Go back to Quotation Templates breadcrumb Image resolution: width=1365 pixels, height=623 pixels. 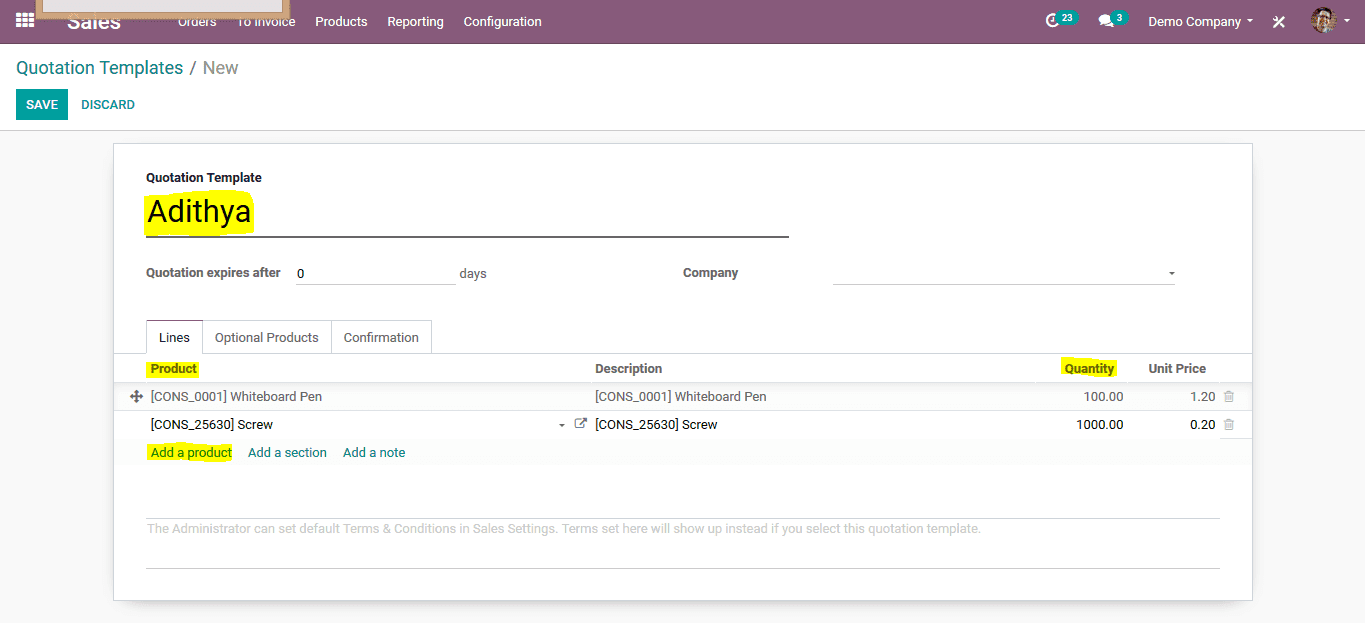99,68
